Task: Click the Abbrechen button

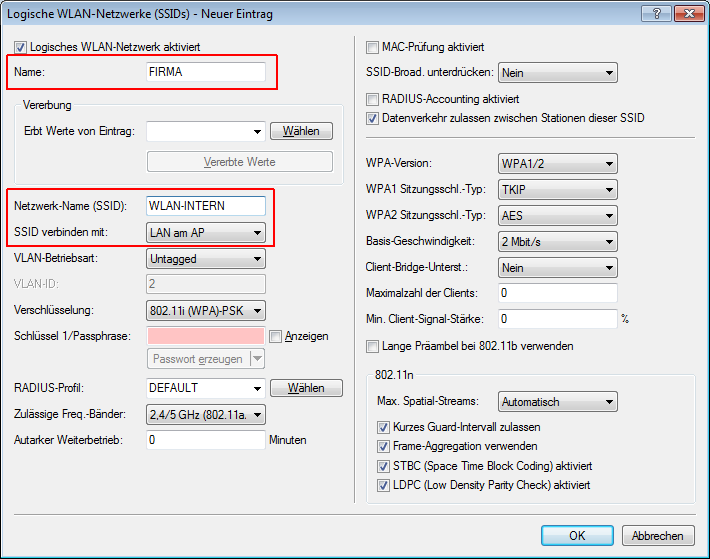Action: (658, 536)
